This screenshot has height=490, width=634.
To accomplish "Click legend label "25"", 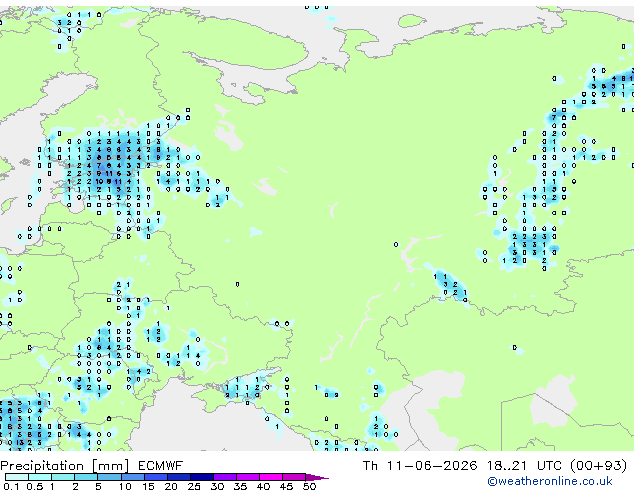I will pos(194,486).
